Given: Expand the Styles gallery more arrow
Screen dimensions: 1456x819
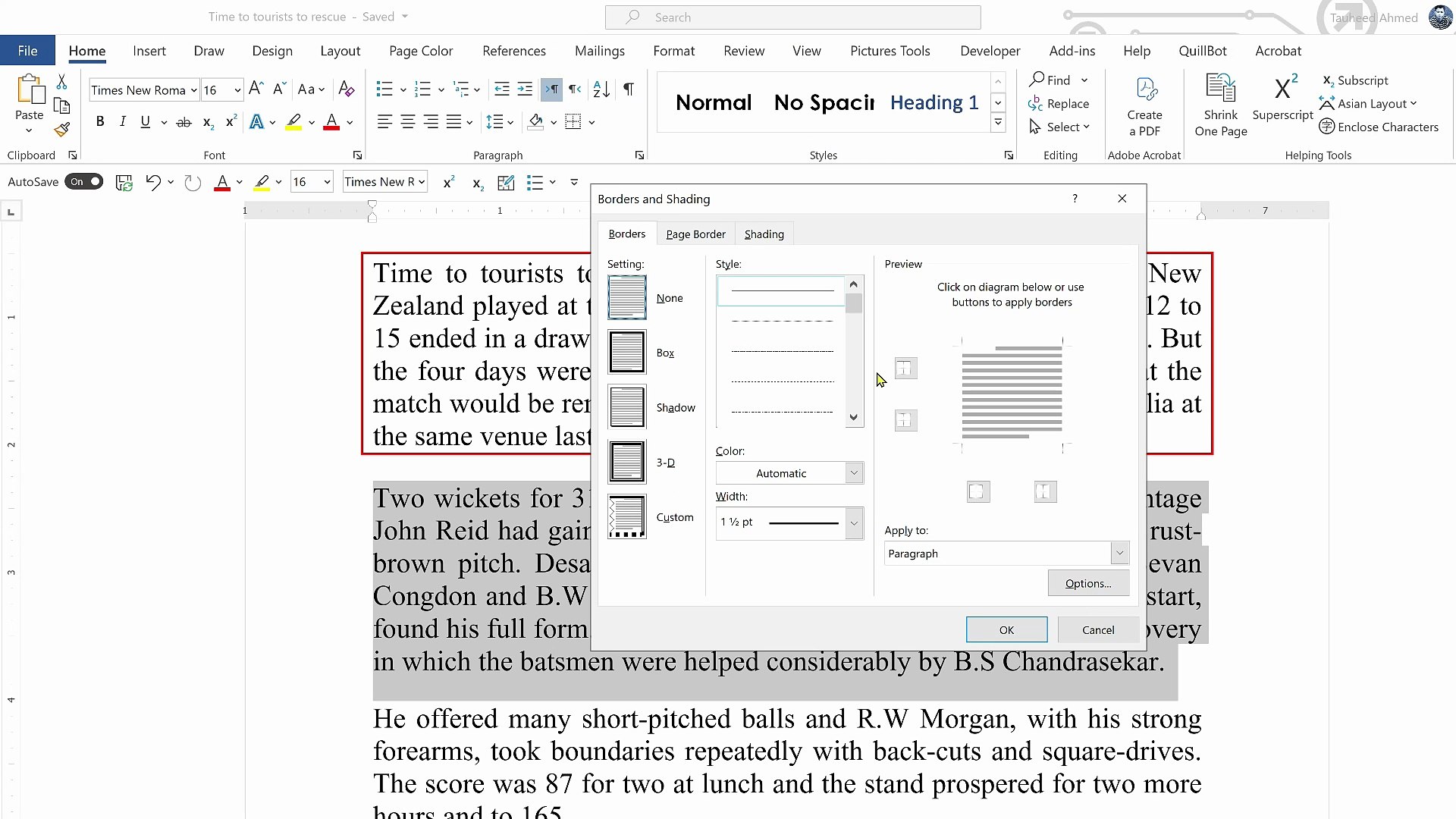Looking at the screenshot, I should [999, 122].
